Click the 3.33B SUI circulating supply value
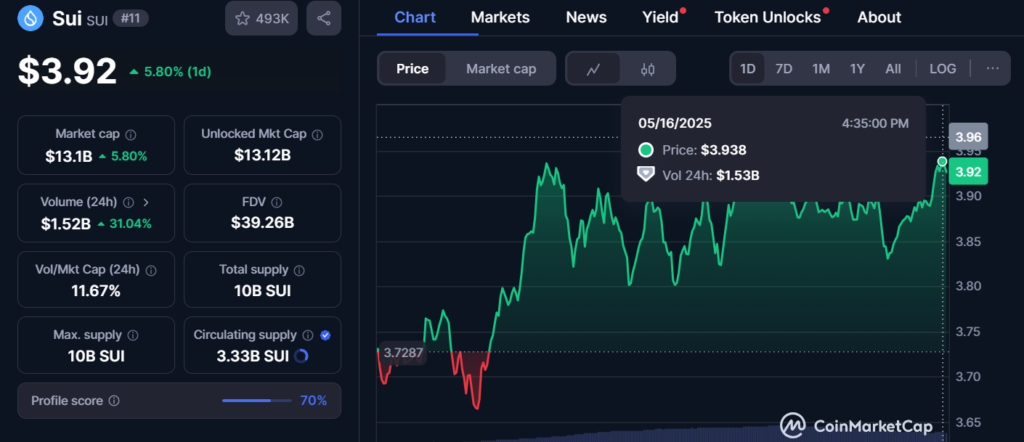 (253, 356)
